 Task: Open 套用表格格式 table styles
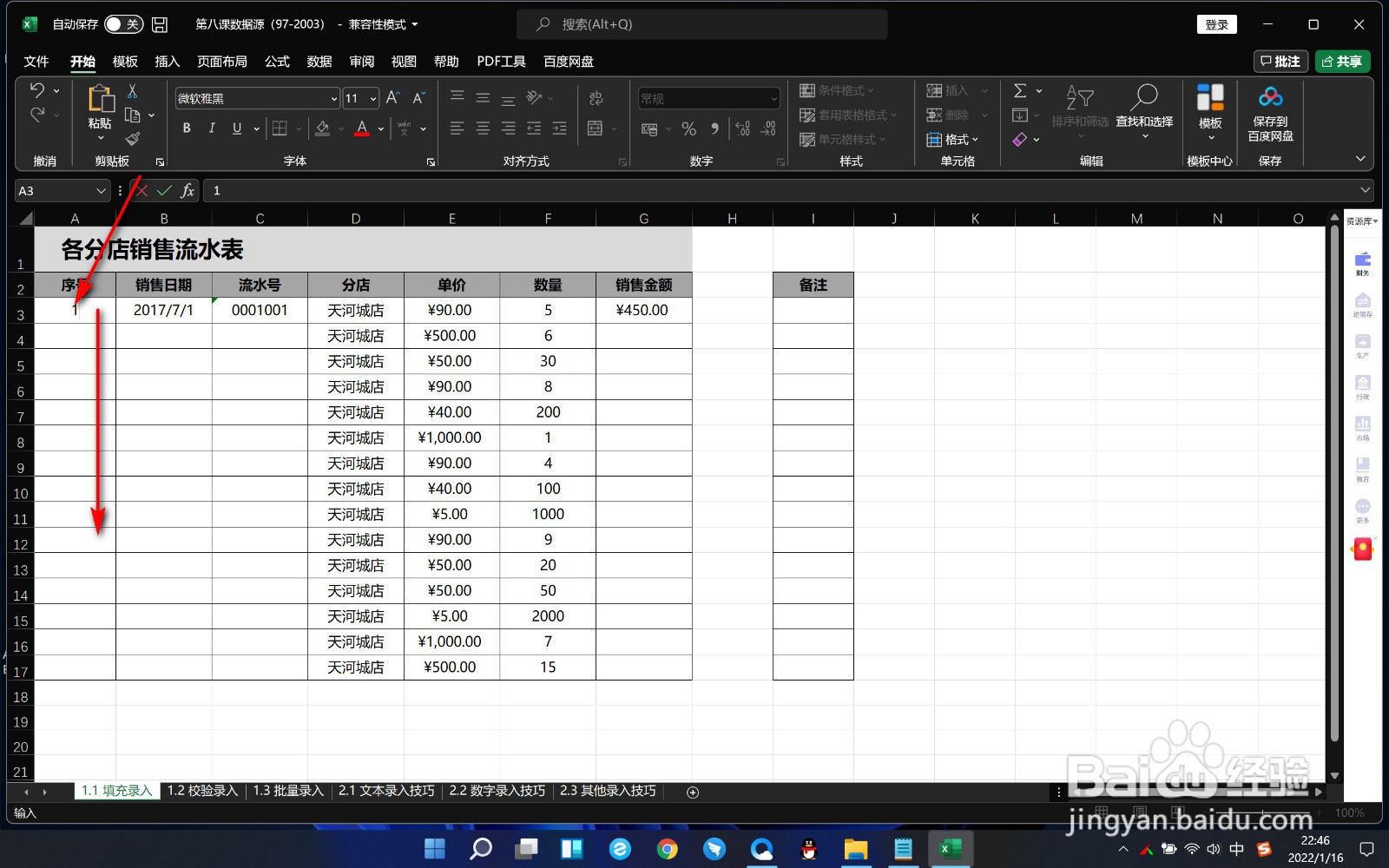click(848, 115)
